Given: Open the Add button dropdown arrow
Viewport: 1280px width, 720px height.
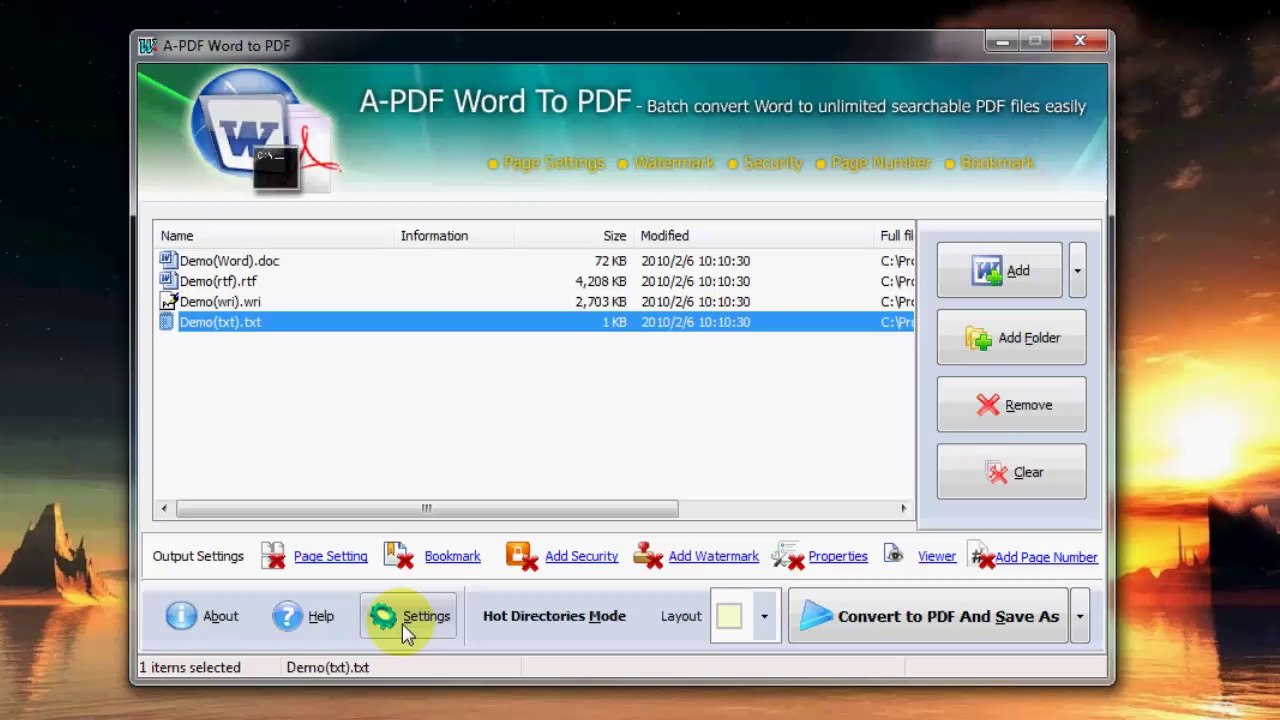Looking at the screenshot, I should (1077, 270).
